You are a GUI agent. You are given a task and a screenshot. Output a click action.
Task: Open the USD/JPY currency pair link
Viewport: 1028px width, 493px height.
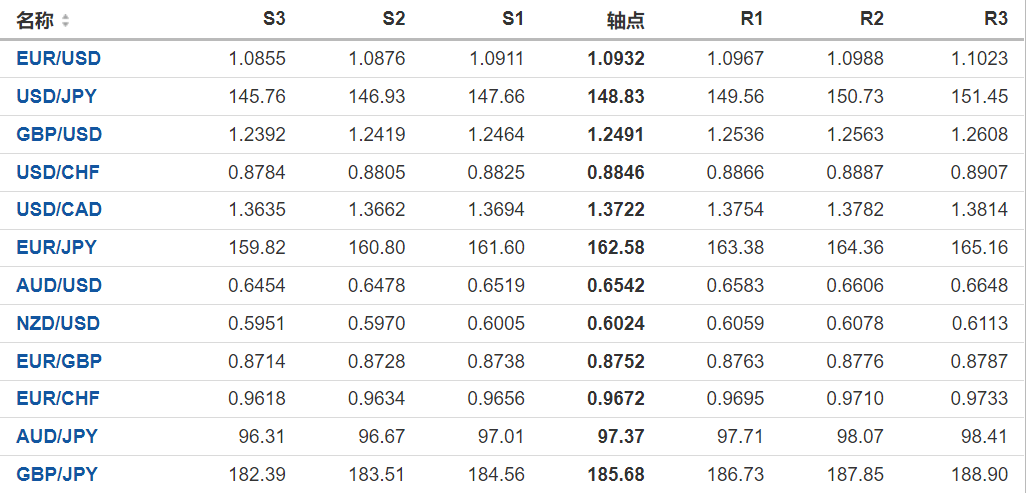tap(57, 97)
